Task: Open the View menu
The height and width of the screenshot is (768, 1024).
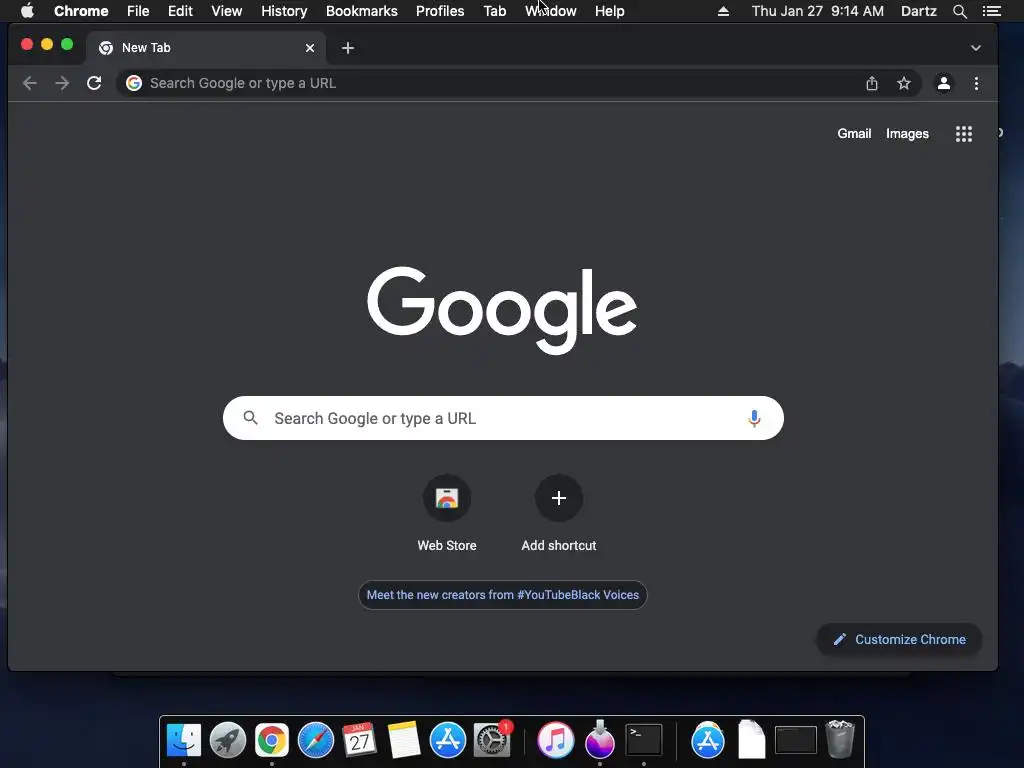Action: (227, 11)
